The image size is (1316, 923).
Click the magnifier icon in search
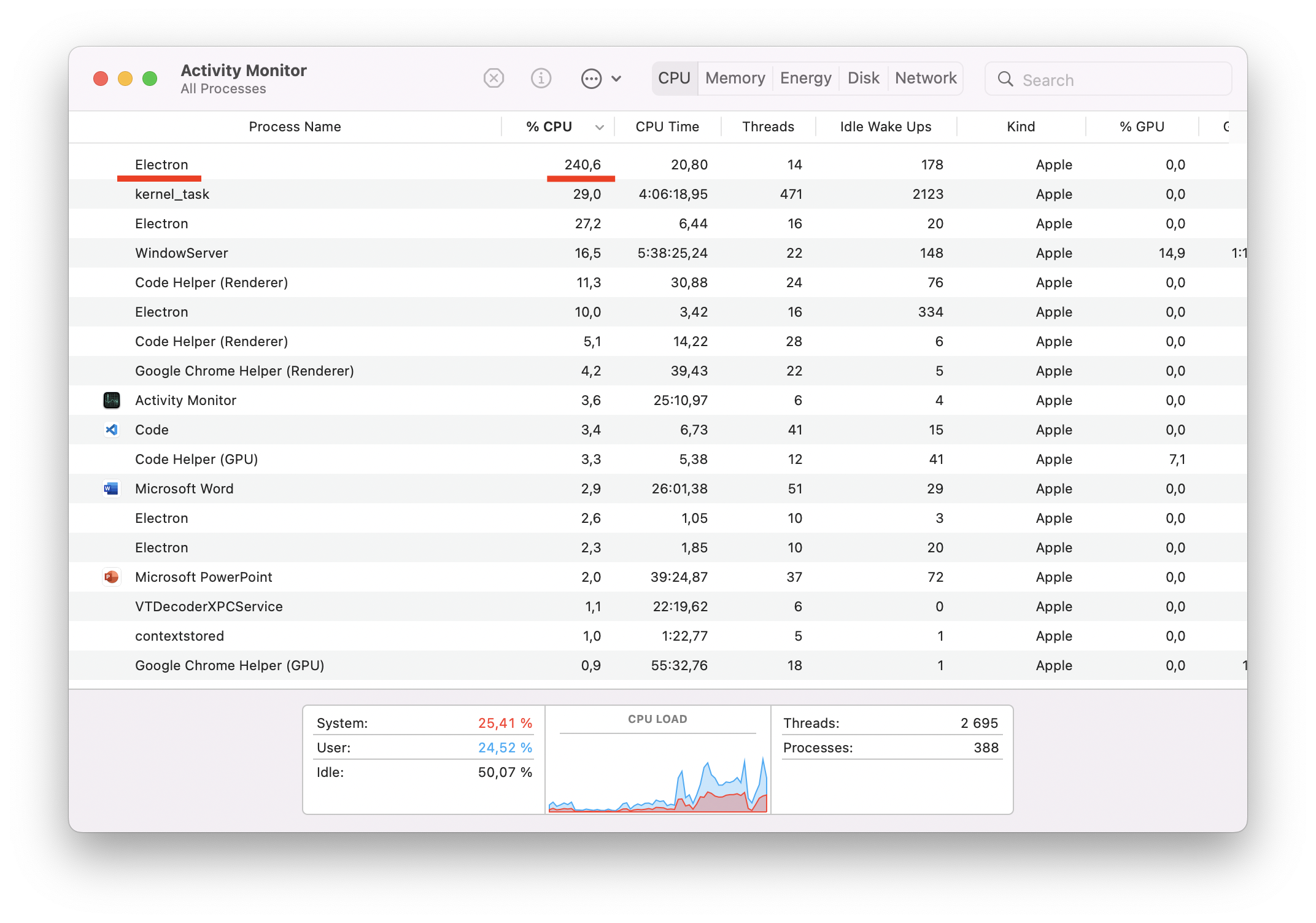pyautogui.click(x=1005, y=79)
